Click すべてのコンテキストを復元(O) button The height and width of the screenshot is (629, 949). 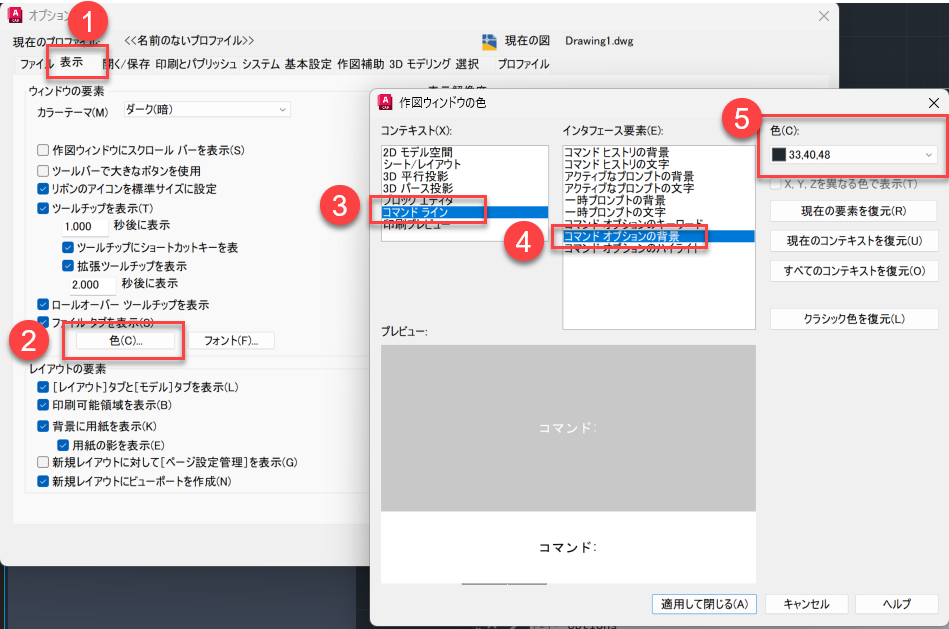coord(853,271)
